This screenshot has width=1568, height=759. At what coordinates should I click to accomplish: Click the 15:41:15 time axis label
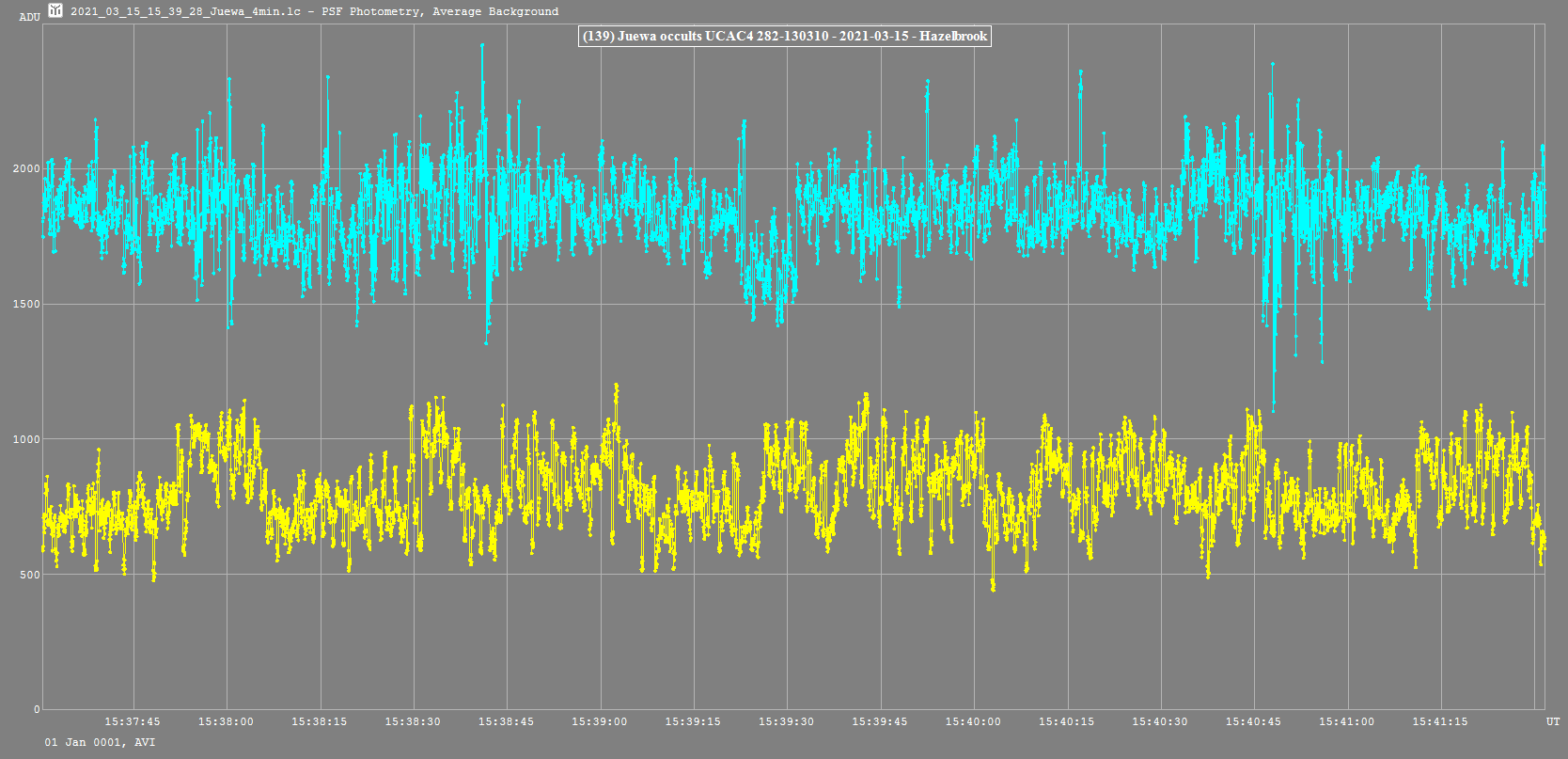1440,721
